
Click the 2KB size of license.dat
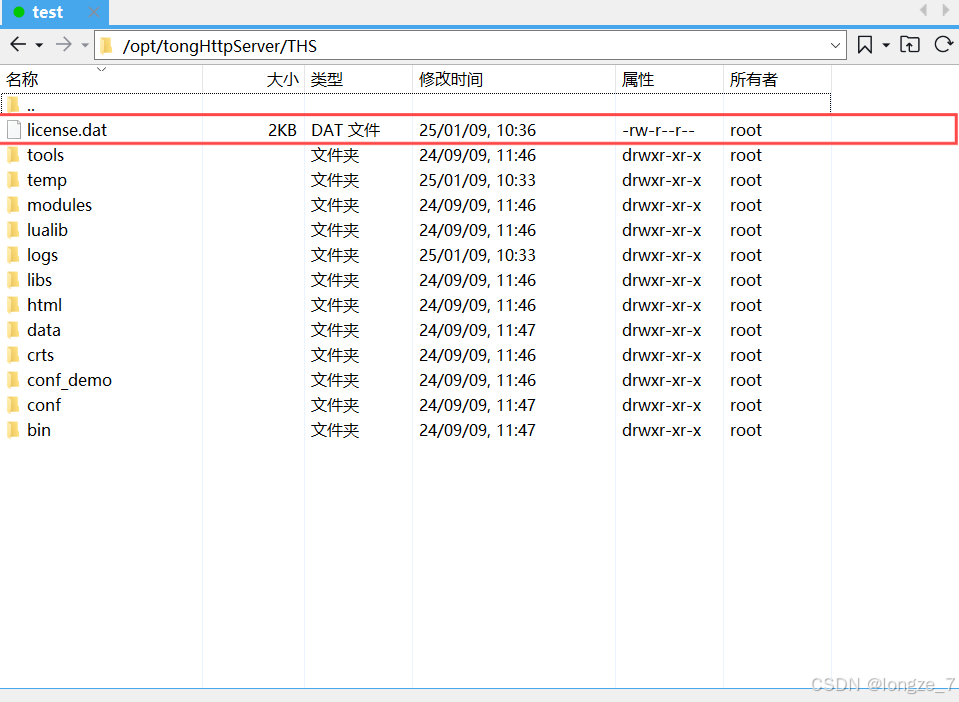tap(282, 130)
